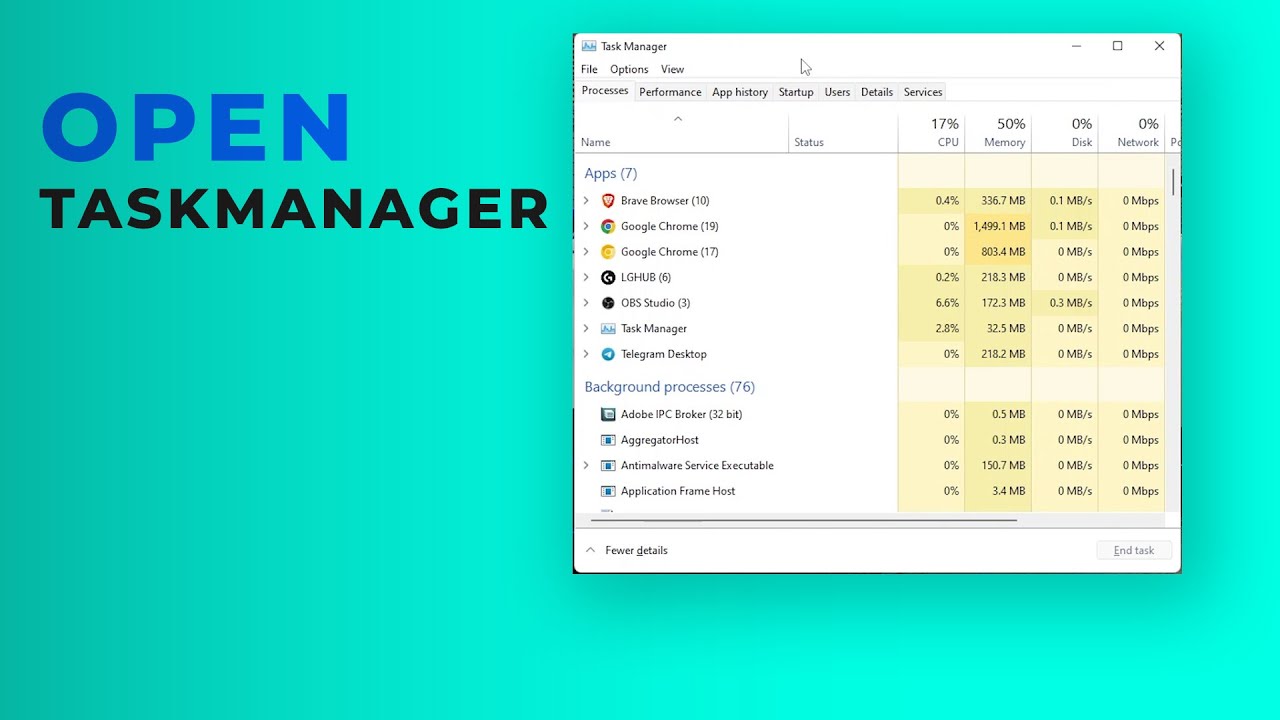1280x720 pixels.
Task: Expand the Antimalware Service Executable row
Action: [586, 465]
